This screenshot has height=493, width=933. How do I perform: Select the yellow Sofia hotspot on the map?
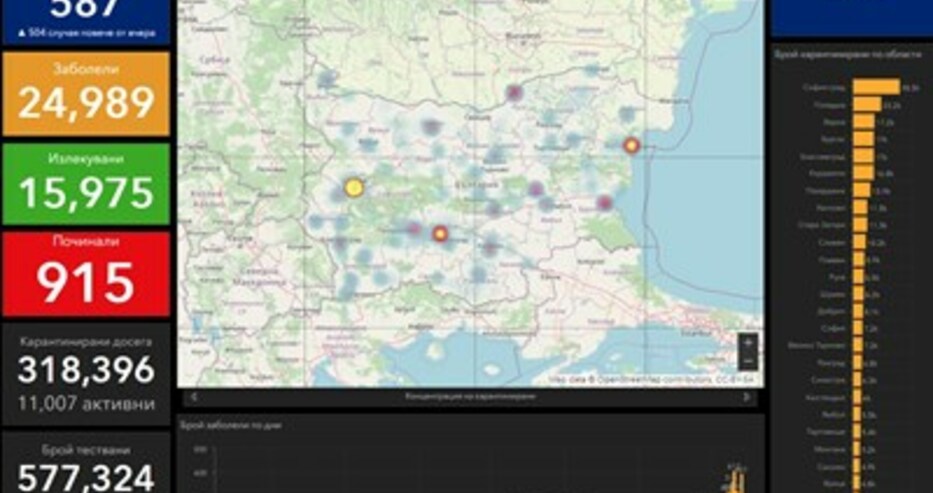353,188
